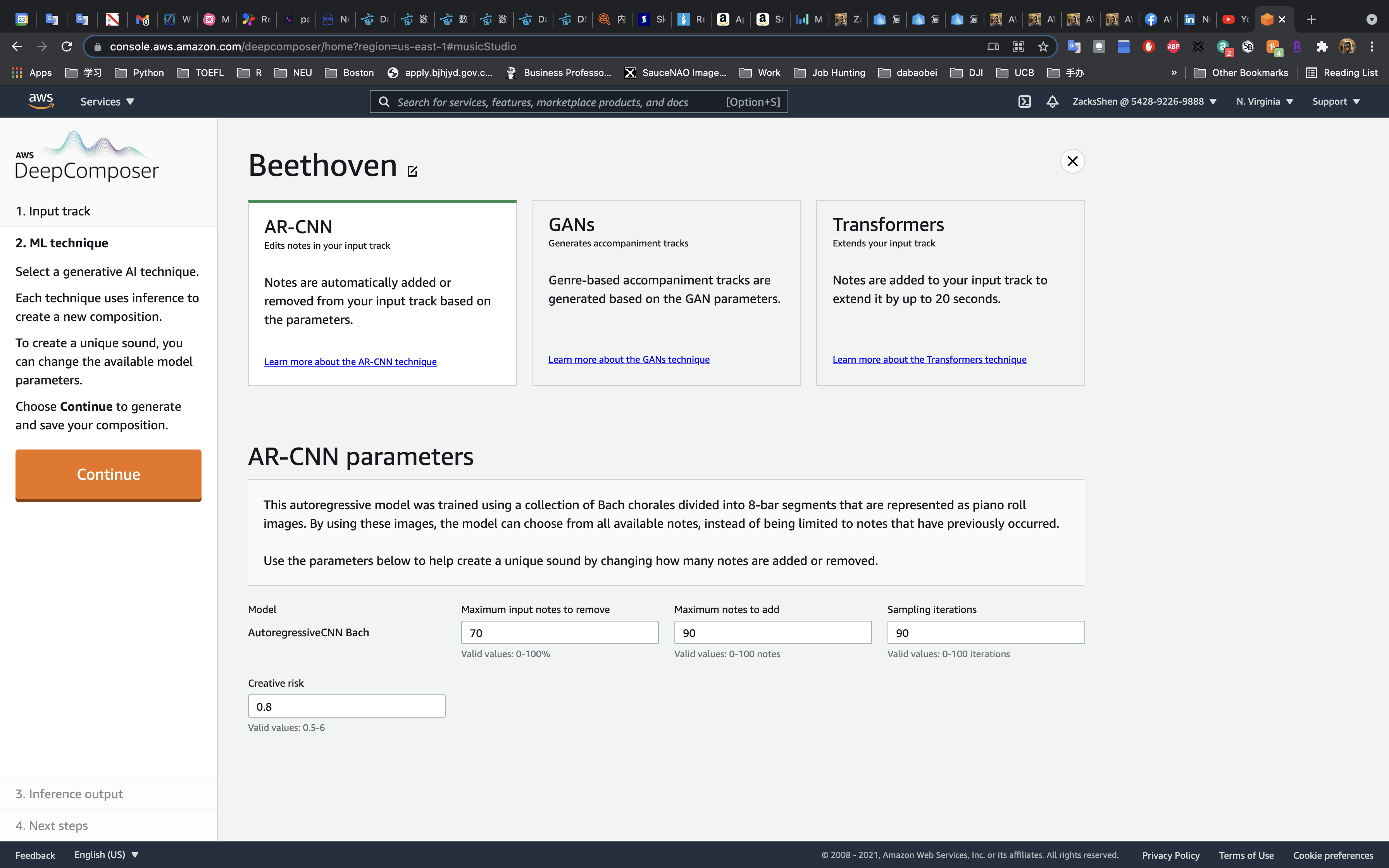Open the N. Virginia region dropdown
Viewport: 1389px width, 868px height.
(1264, 102)
